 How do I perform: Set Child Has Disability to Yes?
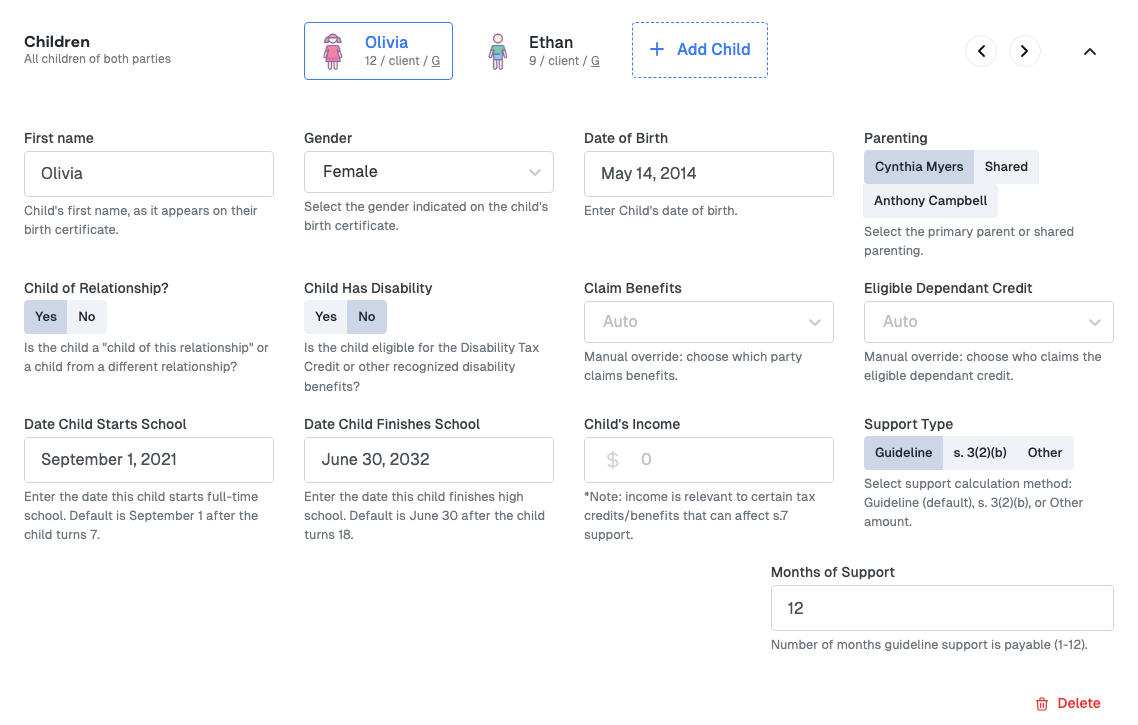(x=326, y=316)
